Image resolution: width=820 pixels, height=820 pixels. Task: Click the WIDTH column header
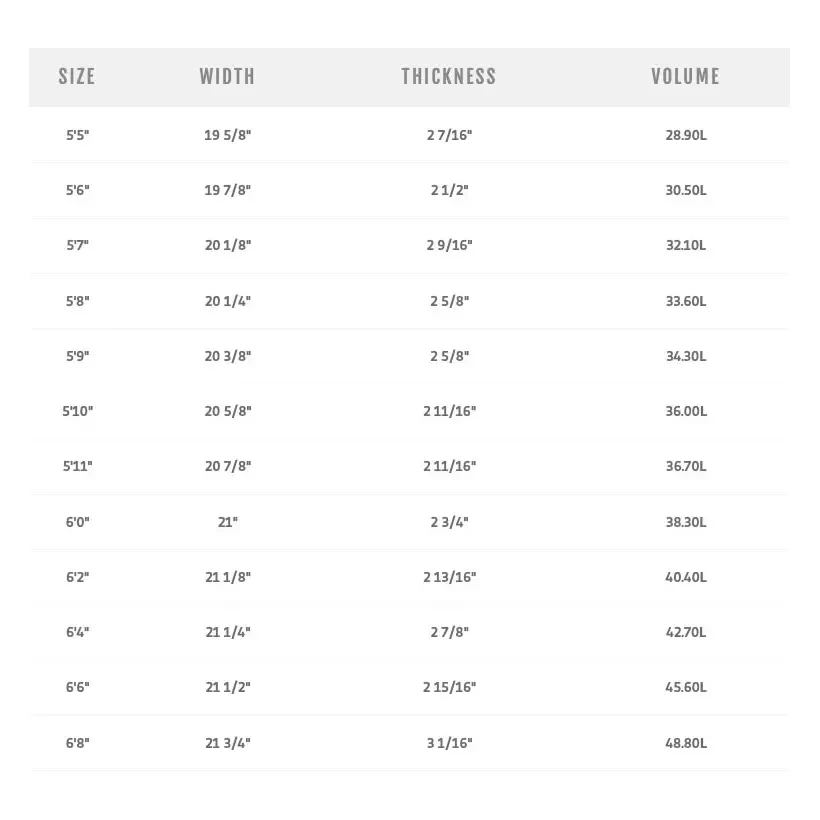[227, 76]
